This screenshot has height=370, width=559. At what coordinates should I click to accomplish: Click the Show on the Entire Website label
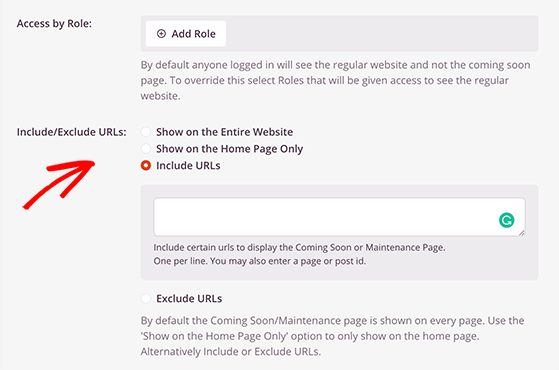point(225,132)
